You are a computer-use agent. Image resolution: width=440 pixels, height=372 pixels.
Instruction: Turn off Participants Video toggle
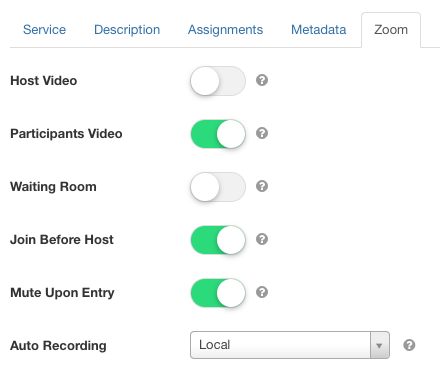(x=218, y=134)
